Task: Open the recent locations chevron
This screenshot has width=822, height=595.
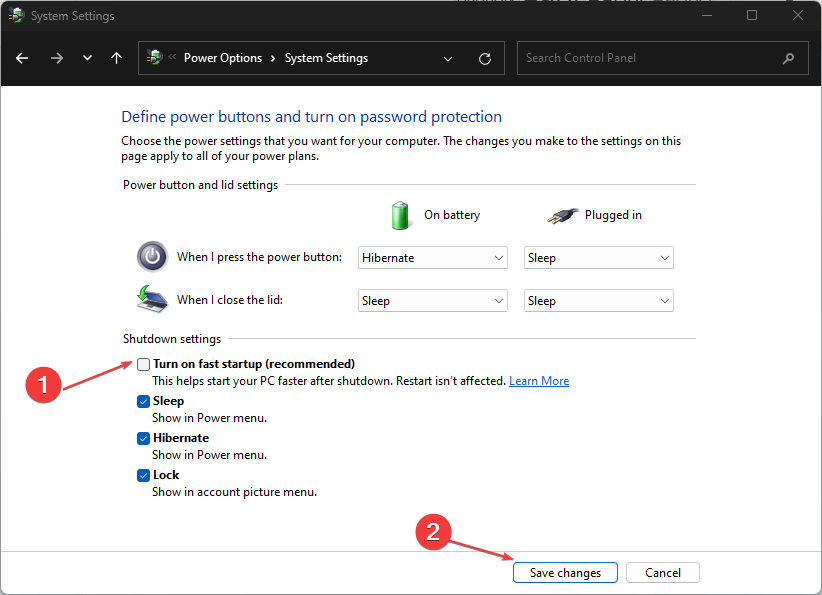Action: click(87, 58)
